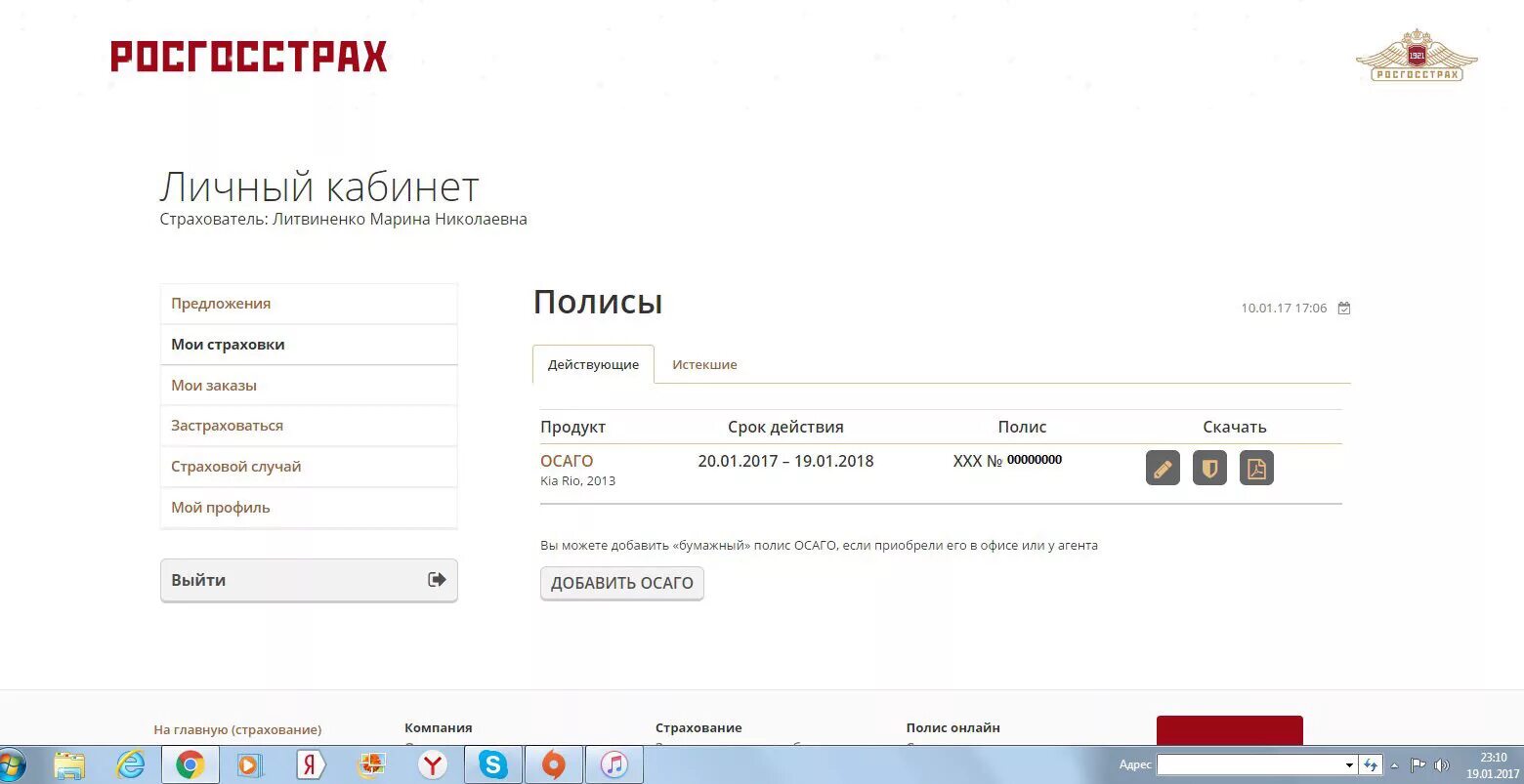Click the Полисы section heading
This screenshot has width=1524, height=784.
point(598,302)
